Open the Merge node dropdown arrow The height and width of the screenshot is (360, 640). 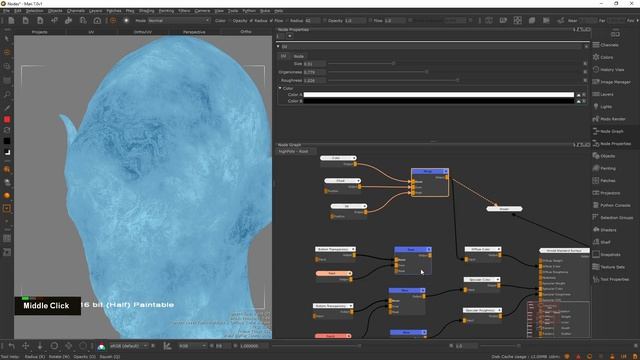(445, 171)
